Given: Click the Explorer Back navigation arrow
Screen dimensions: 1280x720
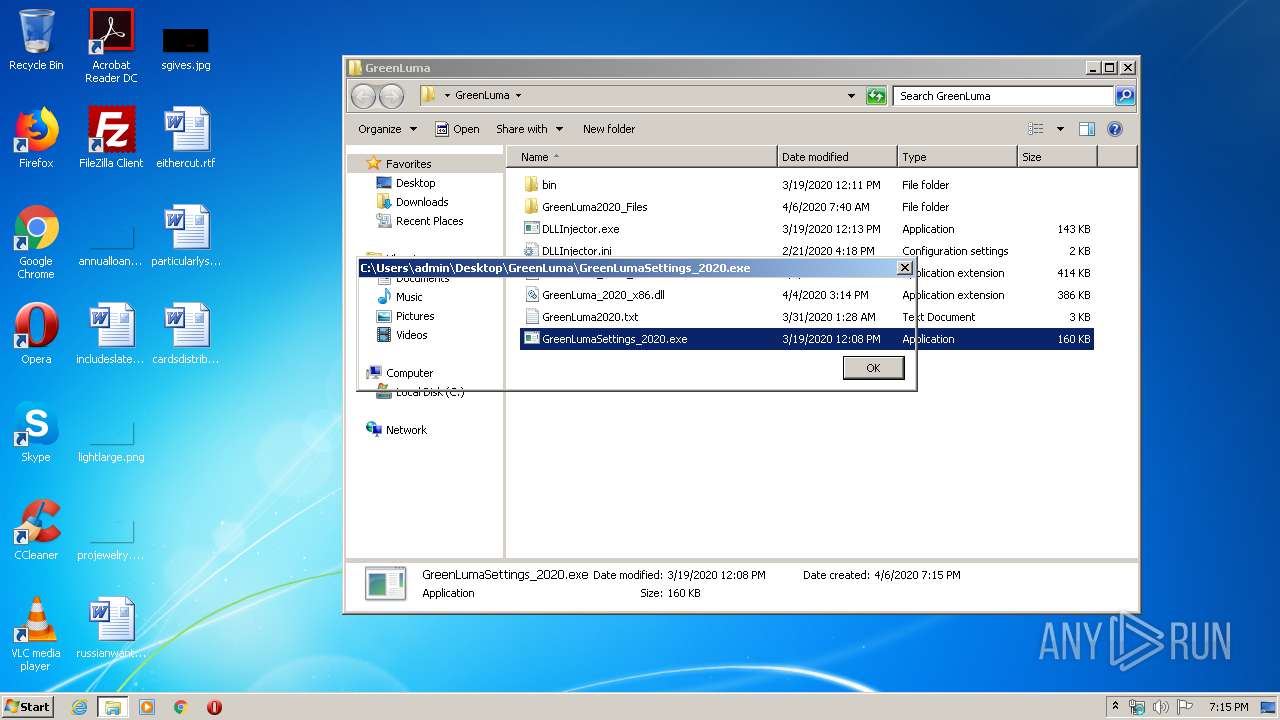Looking at the screenshot, I should point(363,96).
